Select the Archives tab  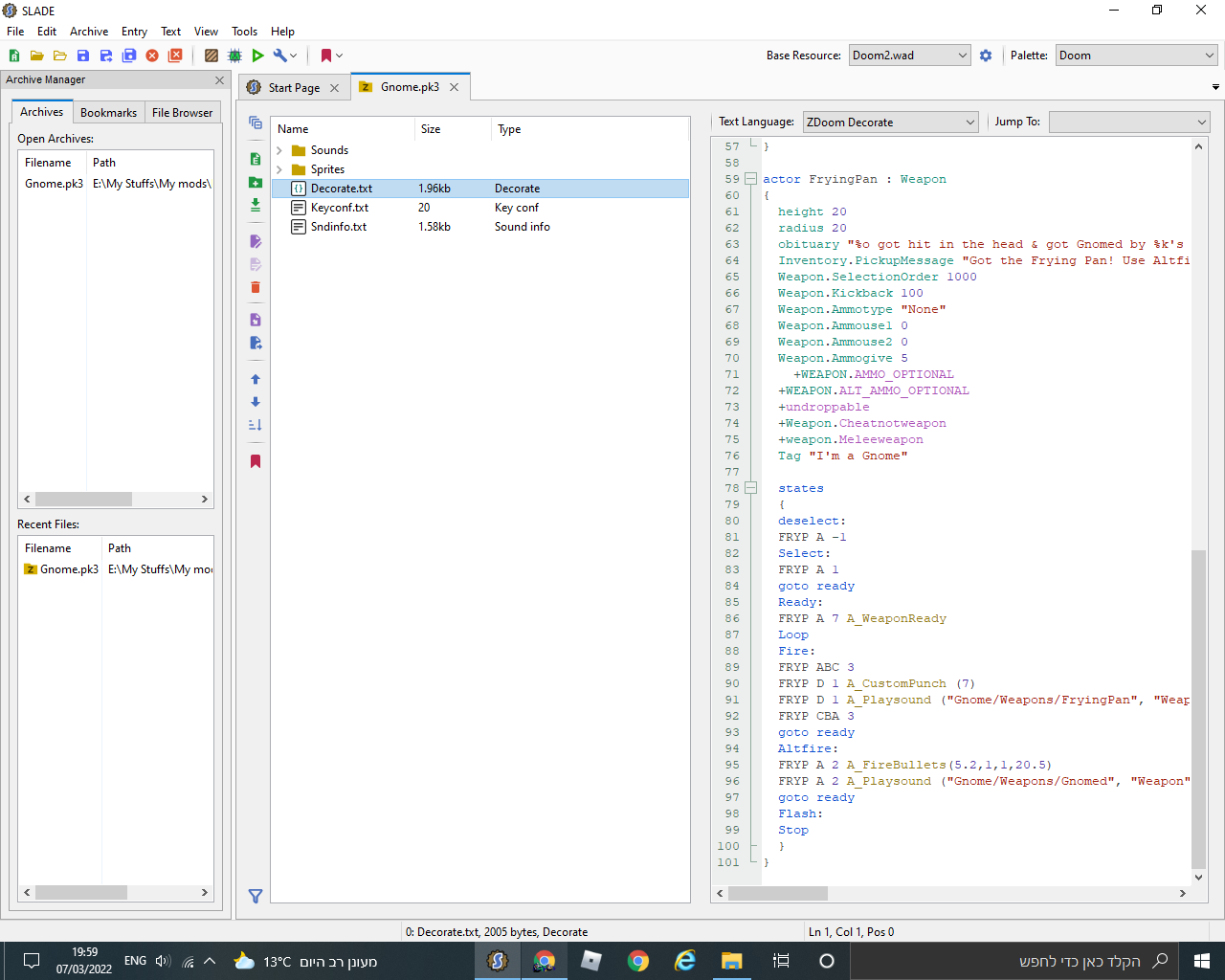[x=42, y=112]
